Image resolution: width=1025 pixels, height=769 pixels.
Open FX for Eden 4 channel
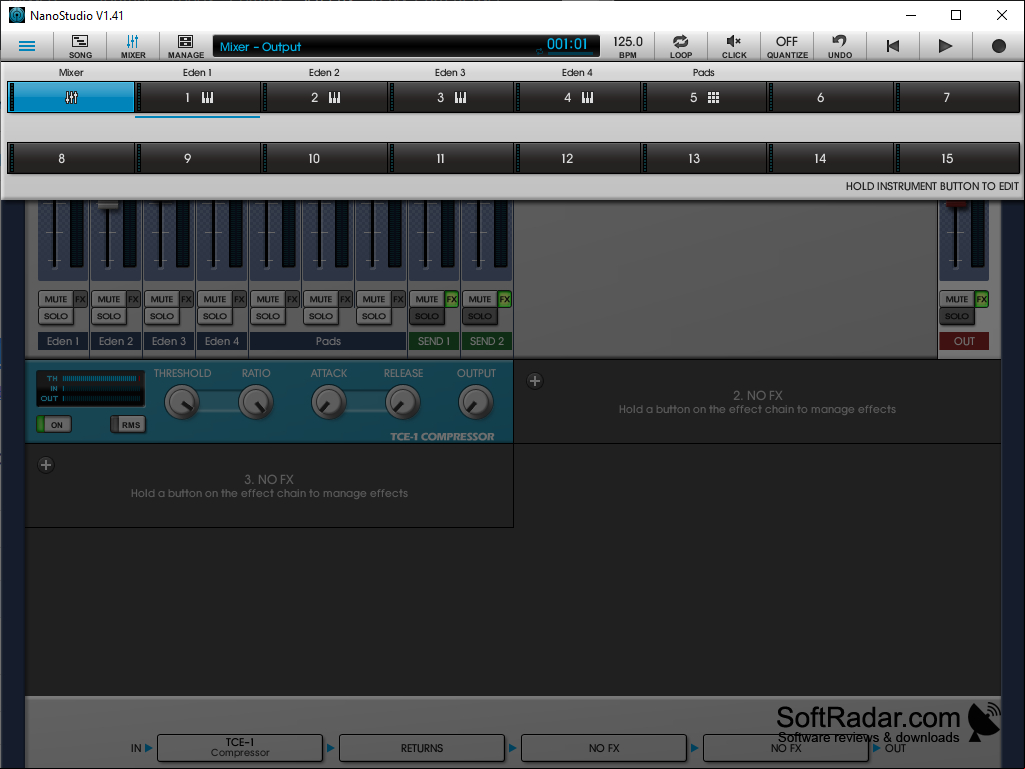click(x=239, y=299)
